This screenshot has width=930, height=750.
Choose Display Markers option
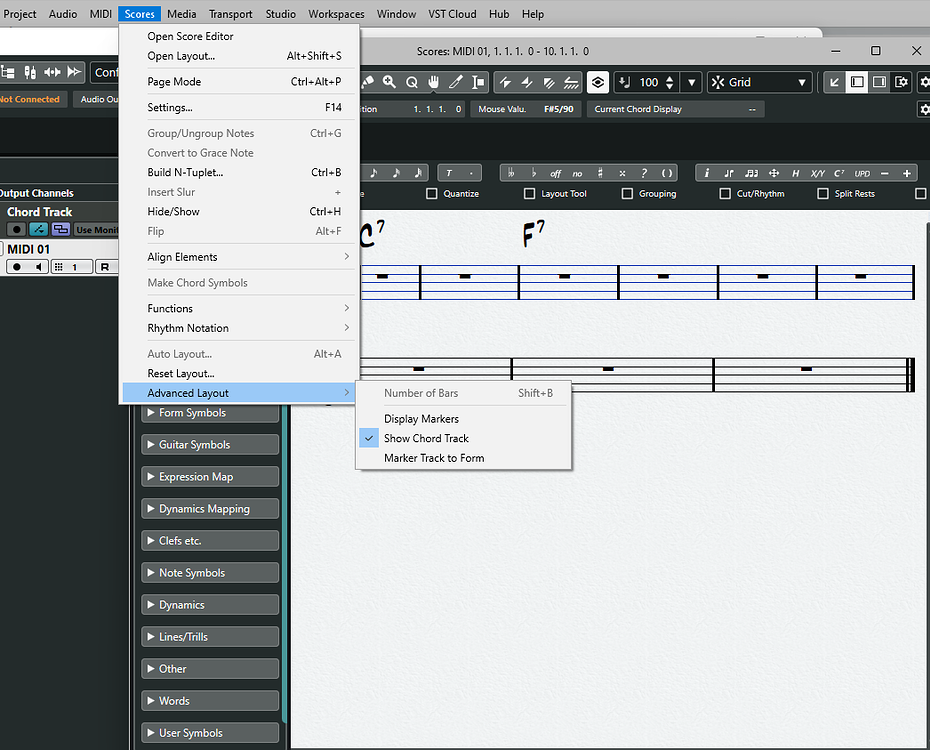click(421, 418)
